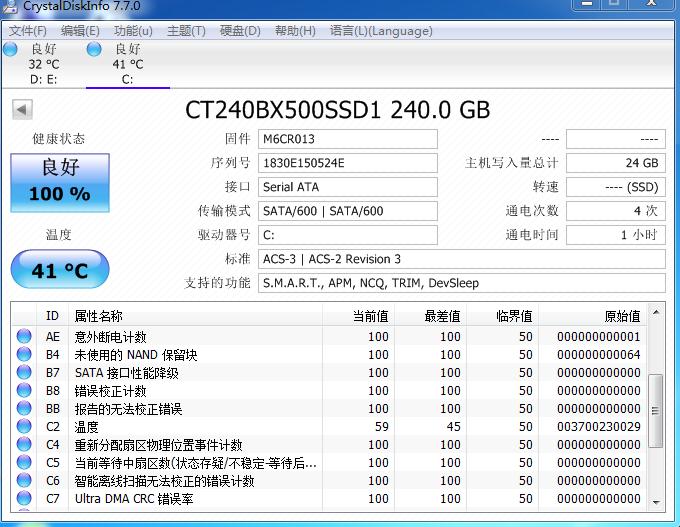
Task: Click the 属性名称 column header
Action: coord(195,316)
